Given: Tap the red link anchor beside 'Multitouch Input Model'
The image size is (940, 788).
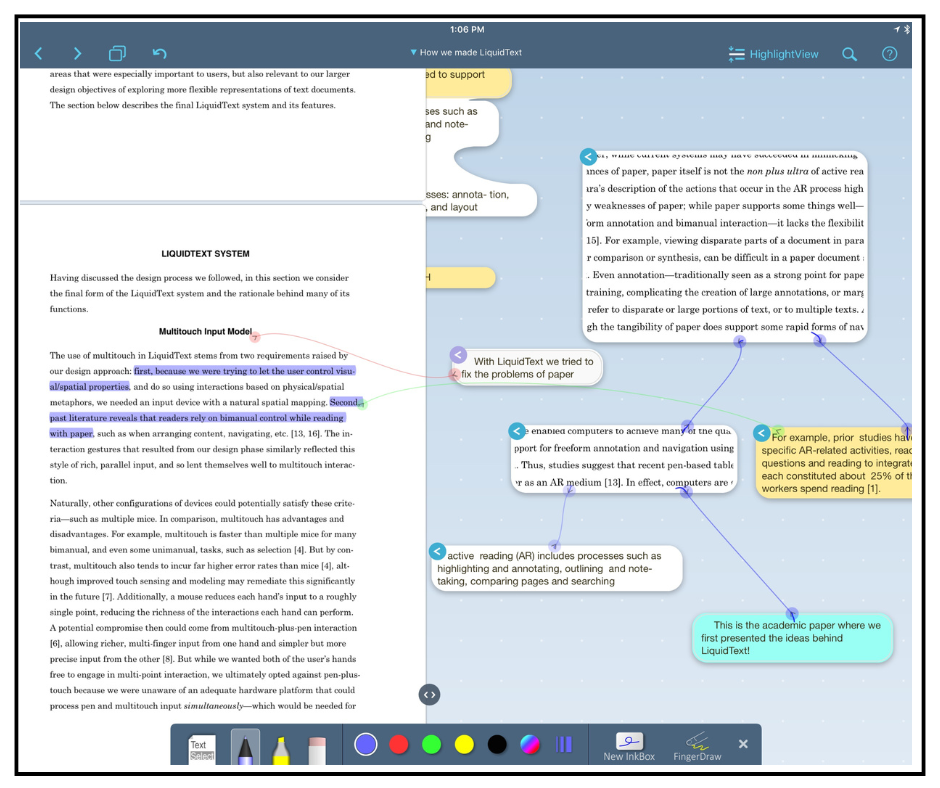Looking at the screenshot, I should click(255, 336).
